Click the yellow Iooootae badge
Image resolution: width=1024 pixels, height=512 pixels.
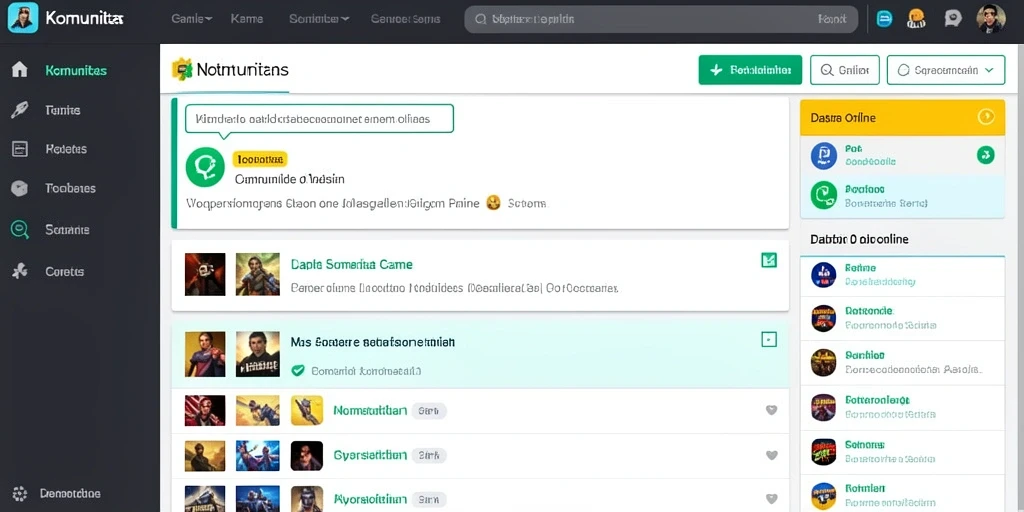click(x=260, y=159)
